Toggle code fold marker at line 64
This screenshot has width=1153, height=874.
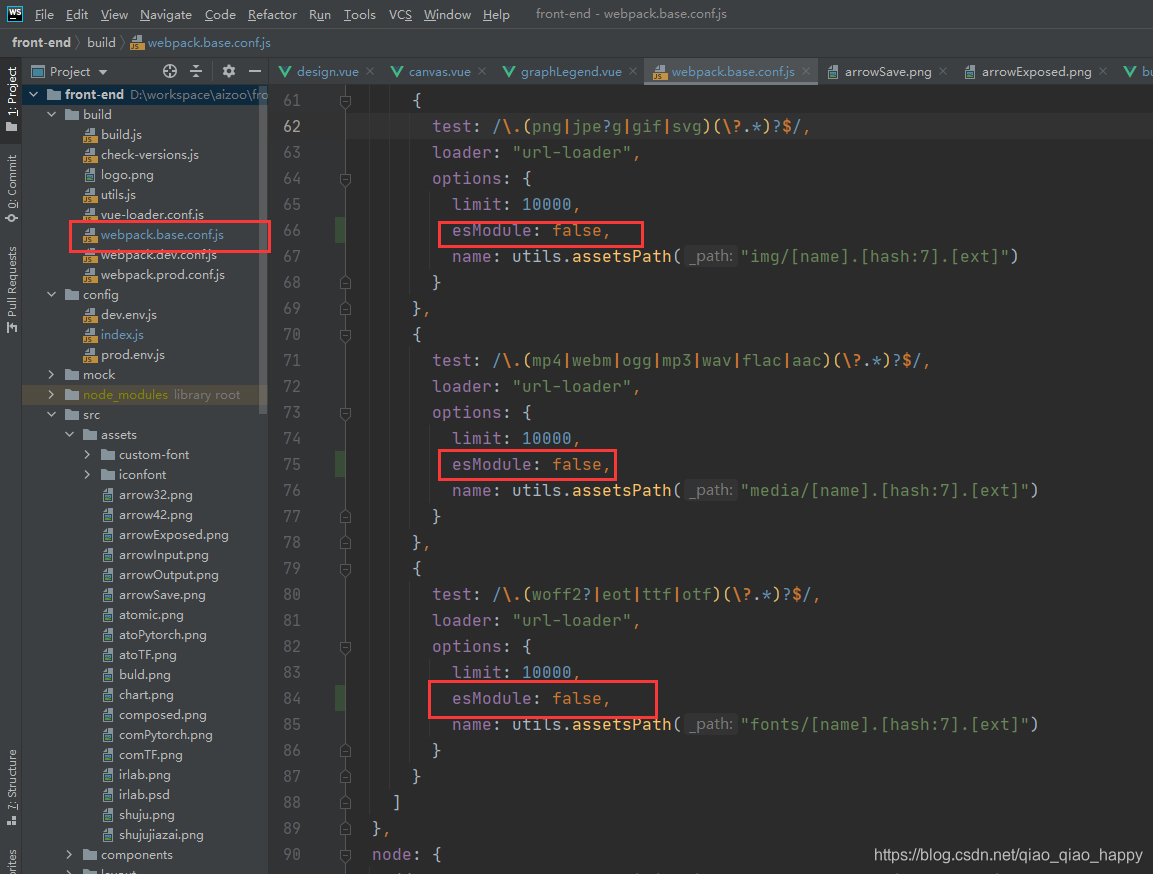[x=346, y=179]
